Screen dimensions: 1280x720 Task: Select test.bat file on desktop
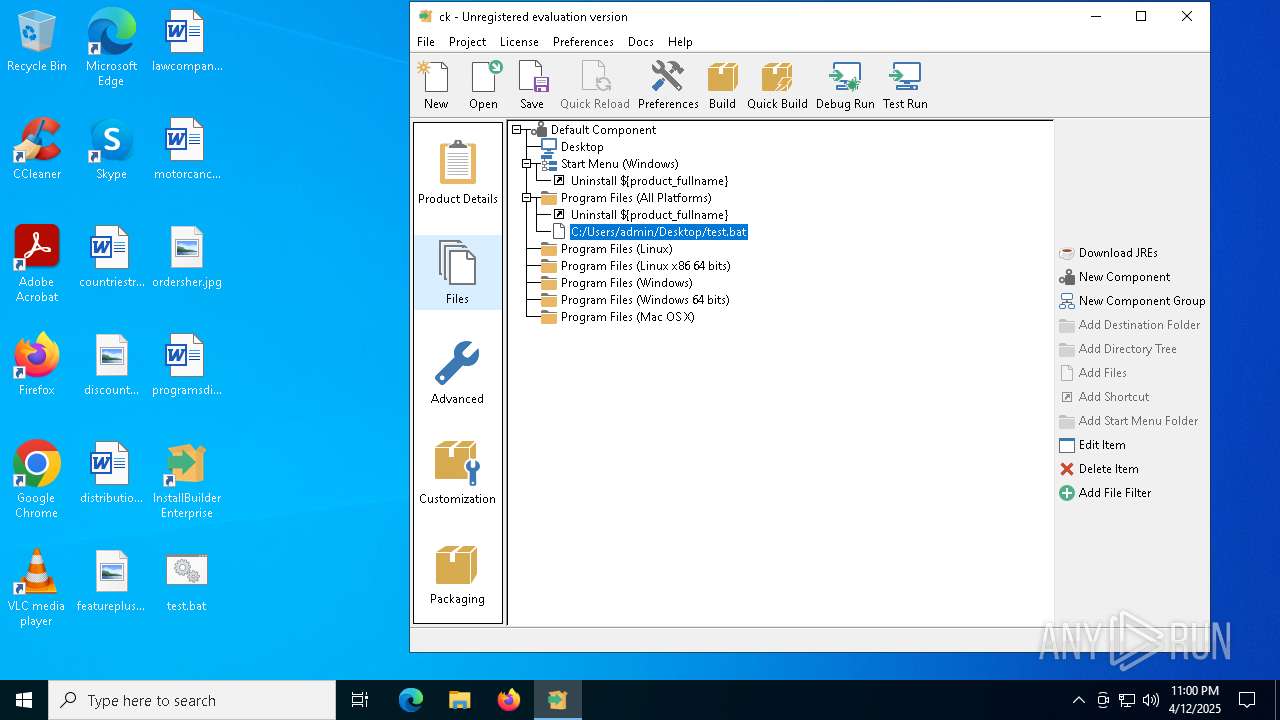[186, 582]
